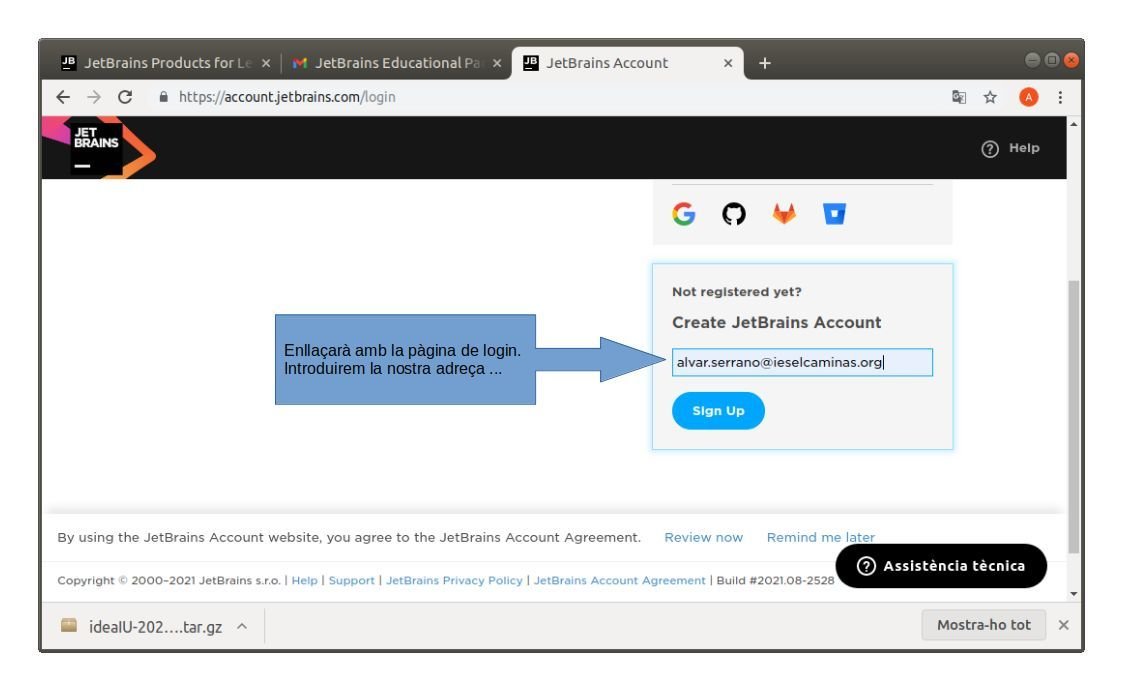Click the Build #2021.08-2528 text

pyautogui.click(x=775, y=580)
